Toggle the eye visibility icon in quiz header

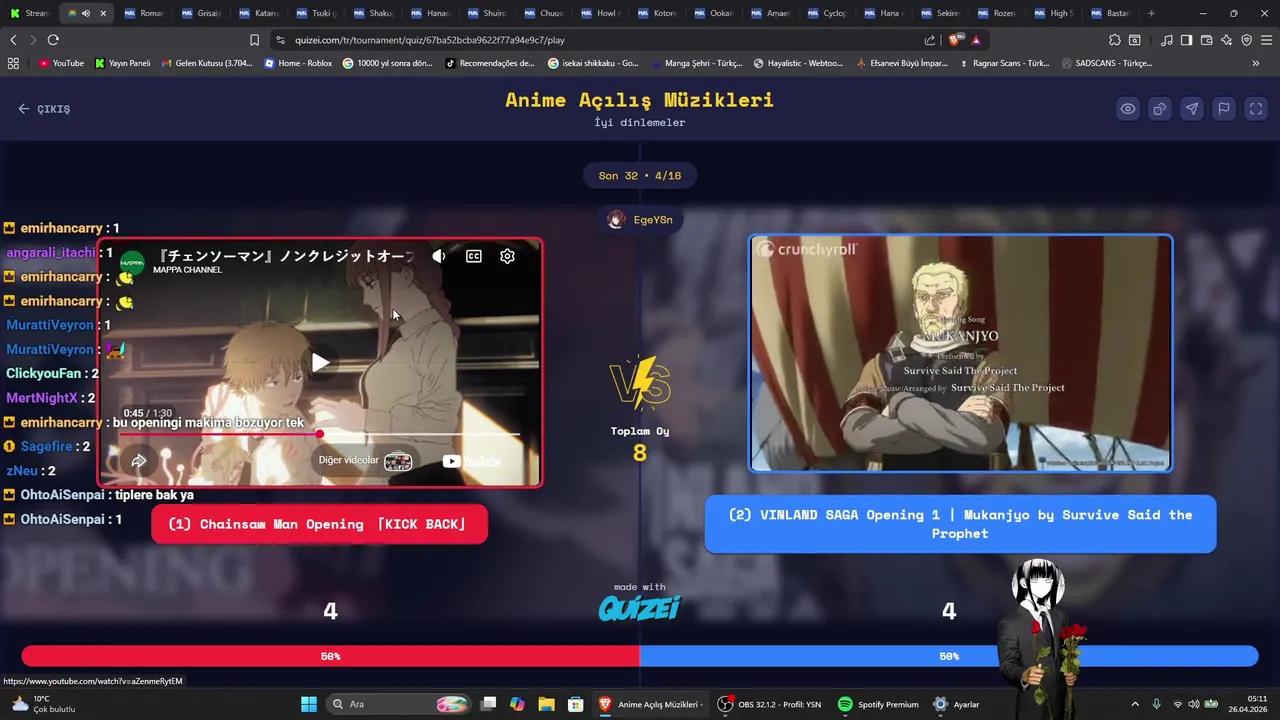[x=1127, y=109]
